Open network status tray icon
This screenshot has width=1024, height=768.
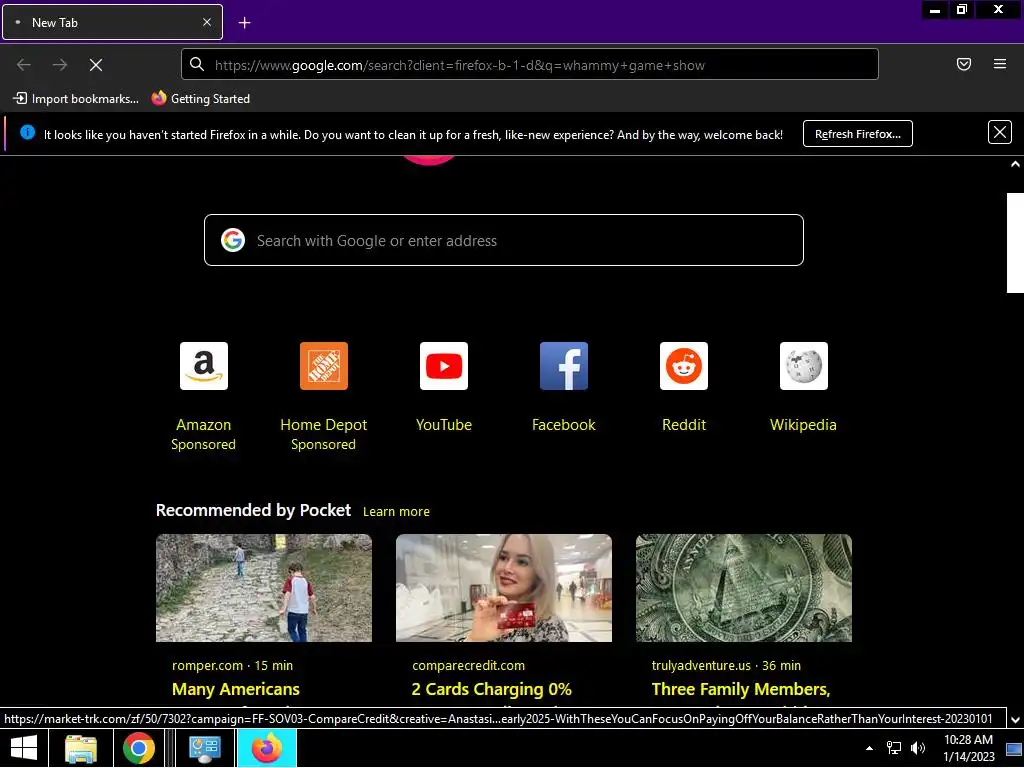(x=893, y=748)
